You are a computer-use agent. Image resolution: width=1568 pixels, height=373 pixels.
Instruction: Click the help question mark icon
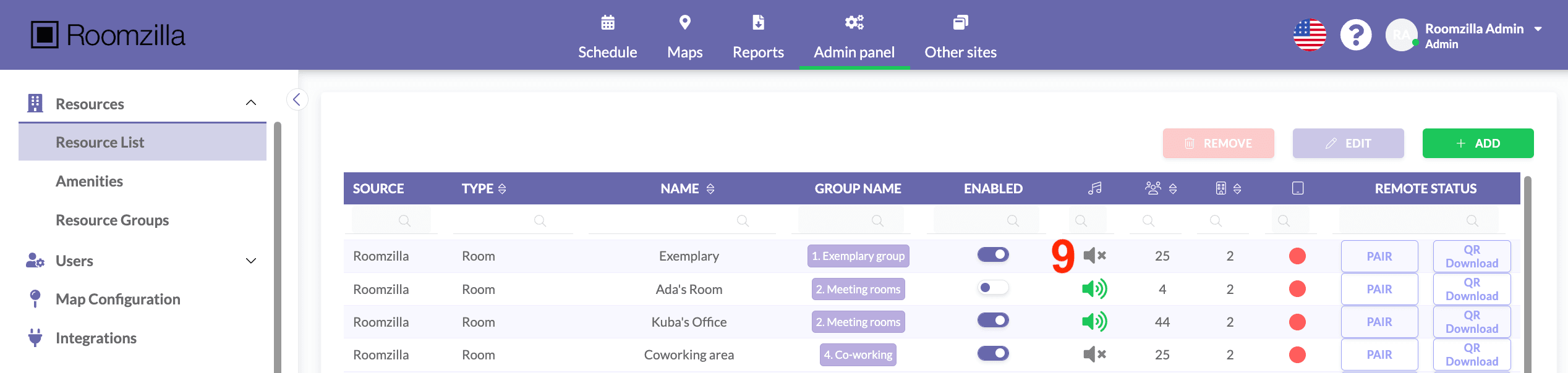pyautogui.click(x=1355, y=35)
